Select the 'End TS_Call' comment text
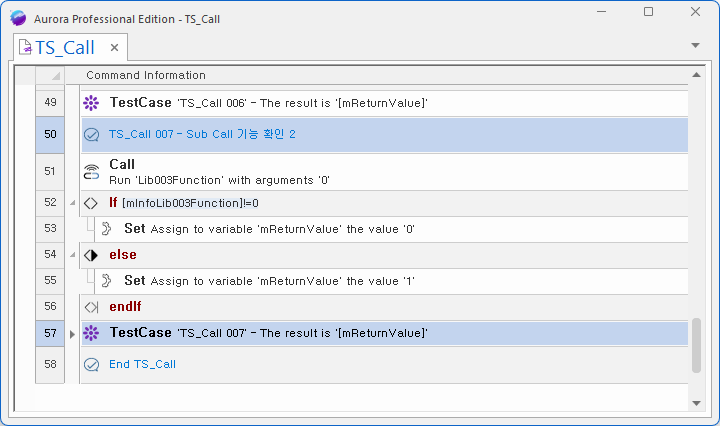 (x=142, y=364)
